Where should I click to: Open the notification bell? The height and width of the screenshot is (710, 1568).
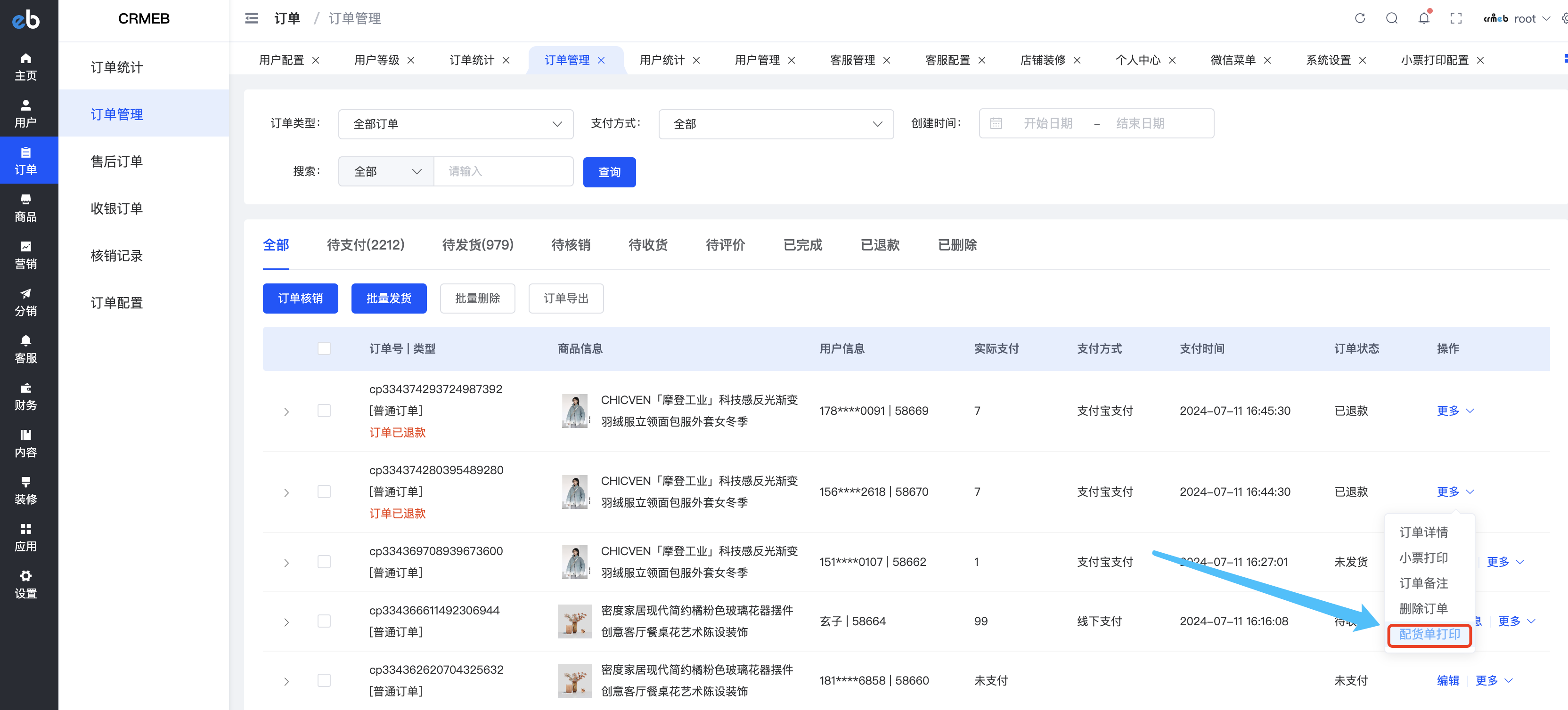click(x=1424, y=18)
